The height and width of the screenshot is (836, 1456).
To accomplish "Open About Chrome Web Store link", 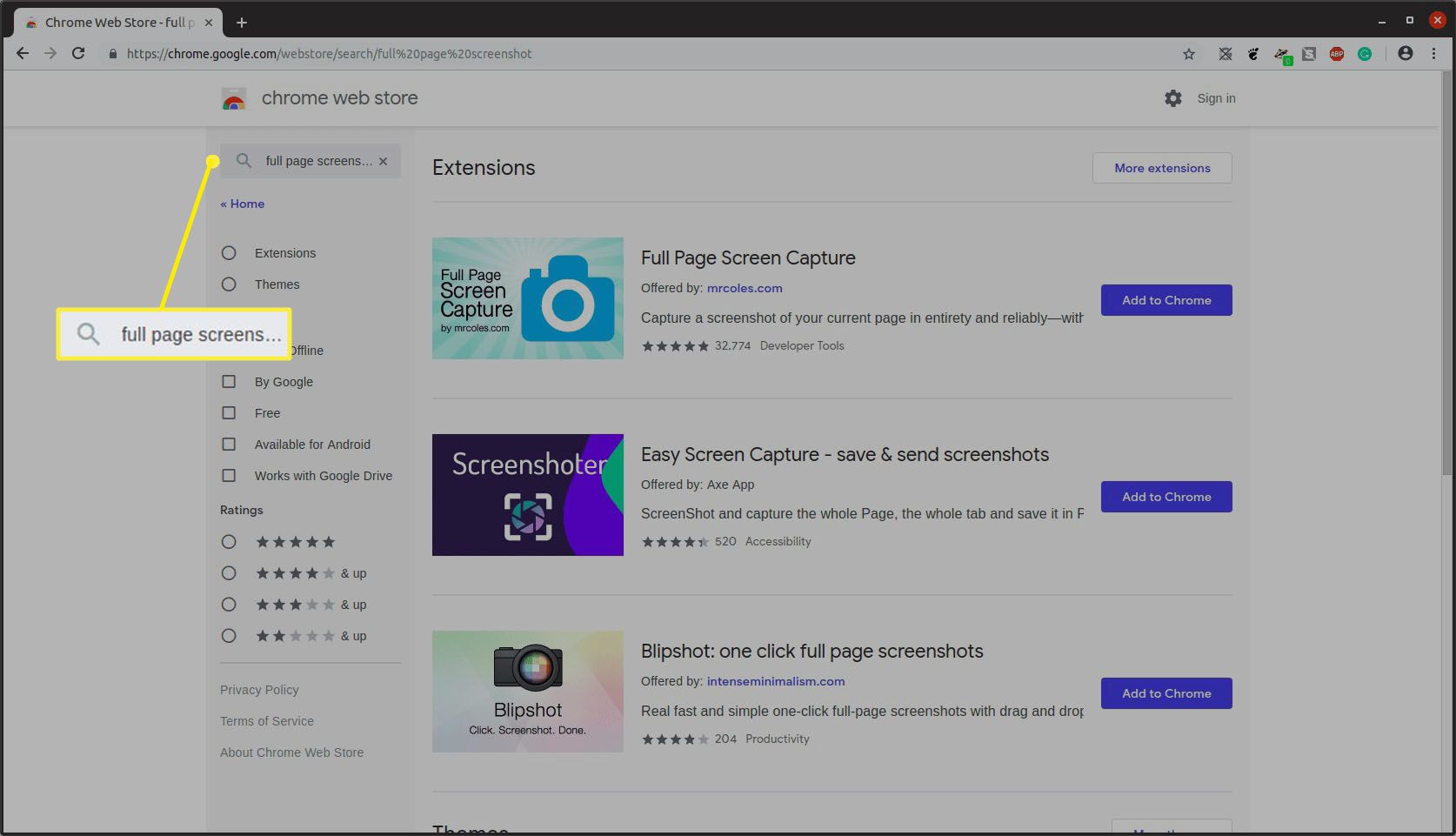I will click(x=291, y=752).
